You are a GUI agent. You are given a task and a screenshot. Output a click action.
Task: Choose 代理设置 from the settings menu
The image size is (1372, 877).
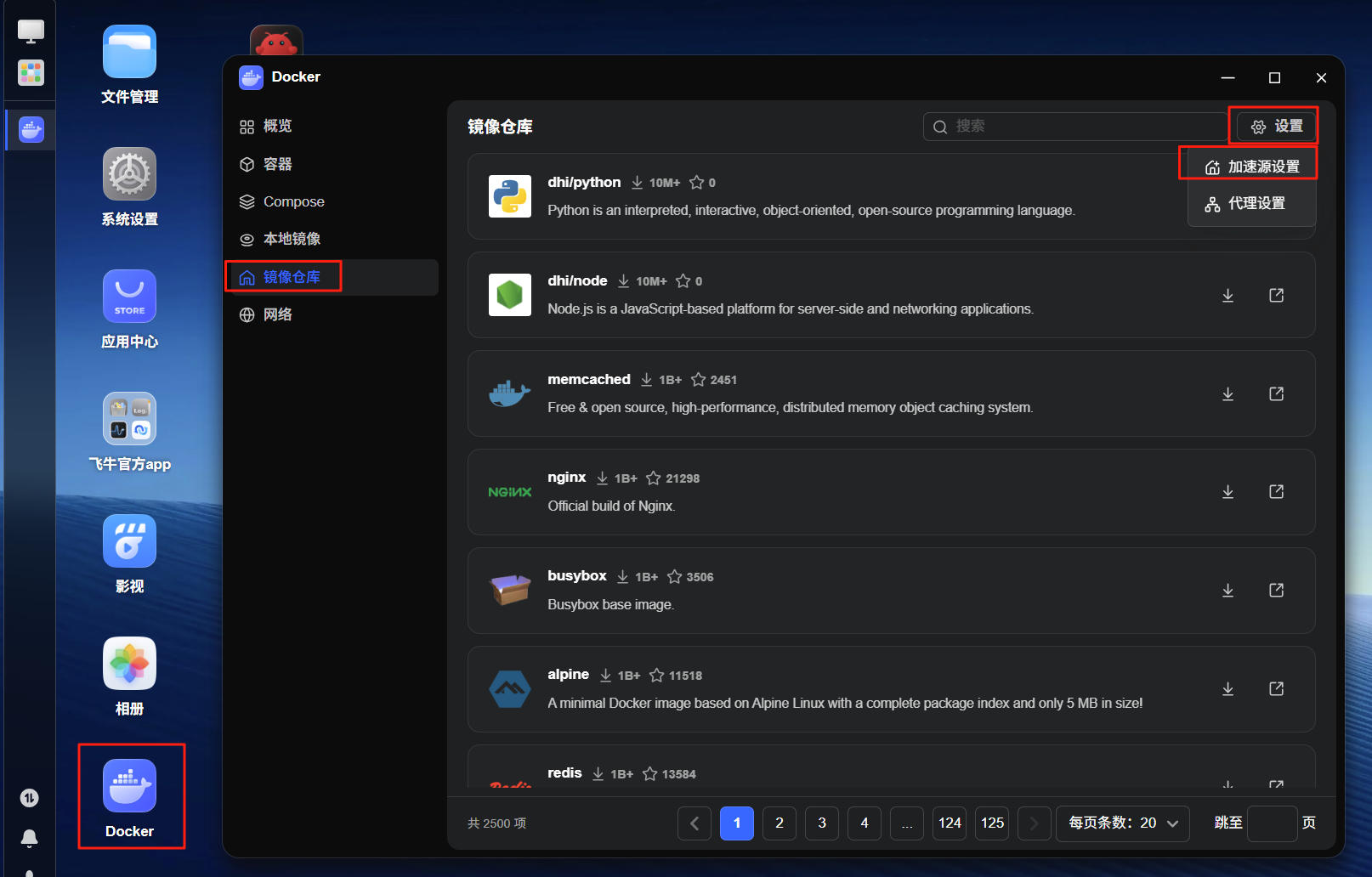pyautogui.click(x=1251, y=203)
